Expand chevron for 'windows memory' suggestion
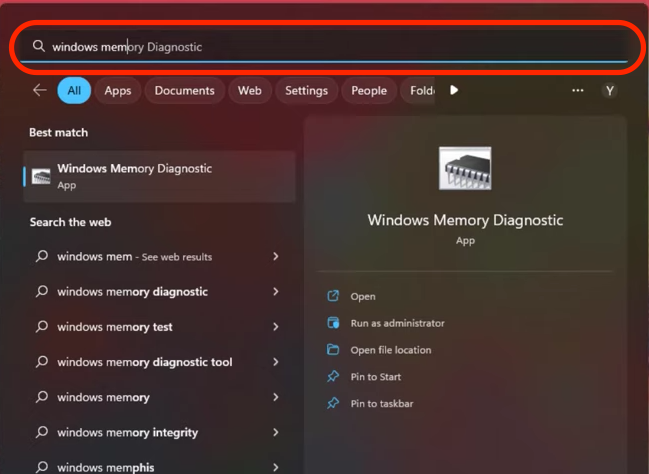 [276, 397]
